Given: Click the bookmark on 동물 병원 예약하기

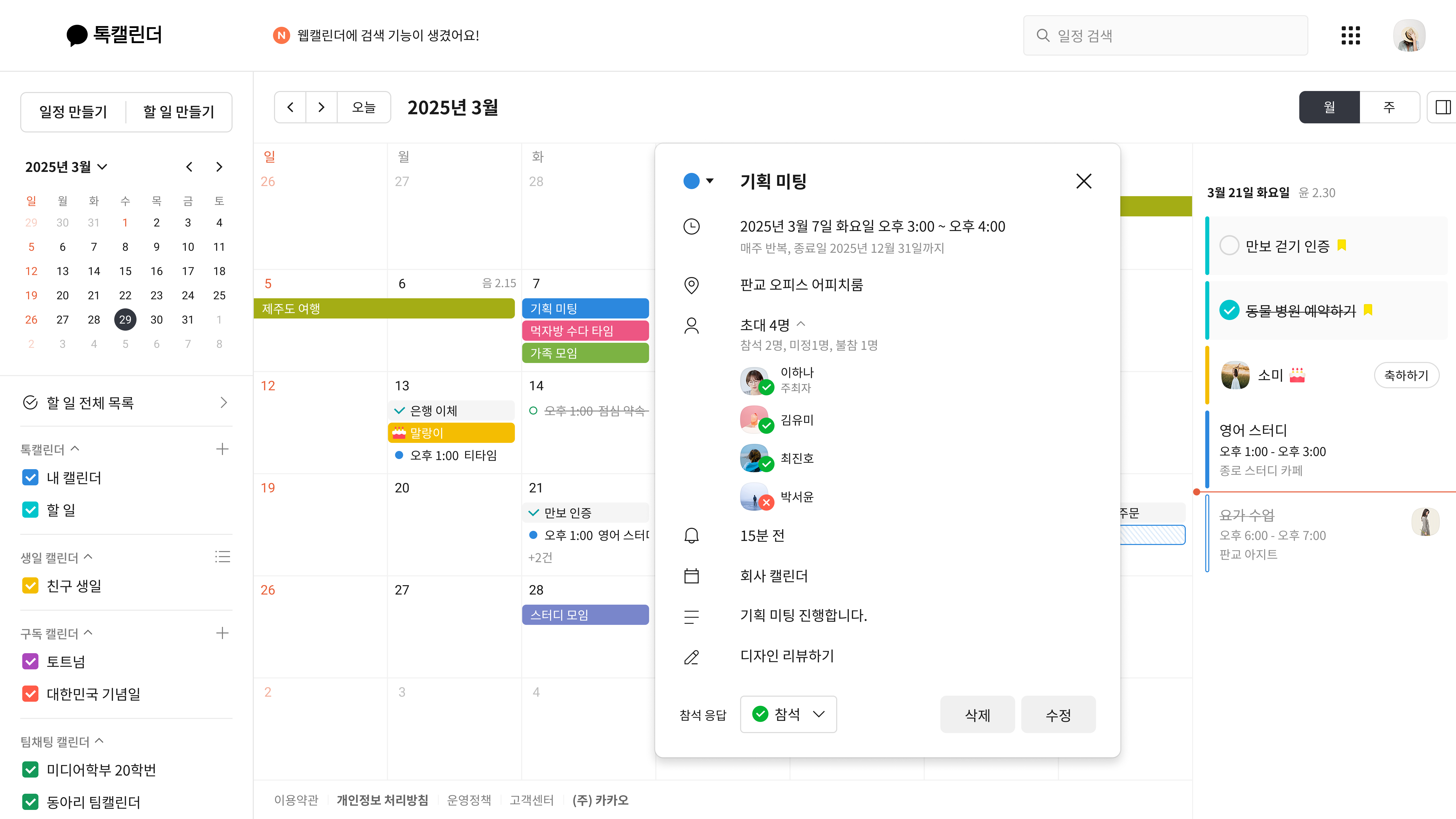Looking at the screenshot, I should 1368,310.
